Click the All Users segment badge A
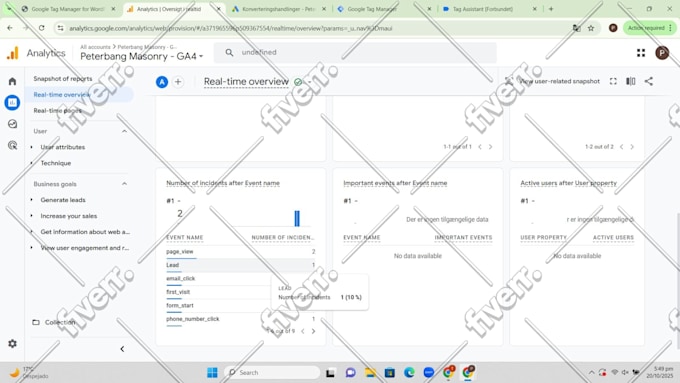Image resolution: width=680 pixels, height=383 pixels. point(162,82)
